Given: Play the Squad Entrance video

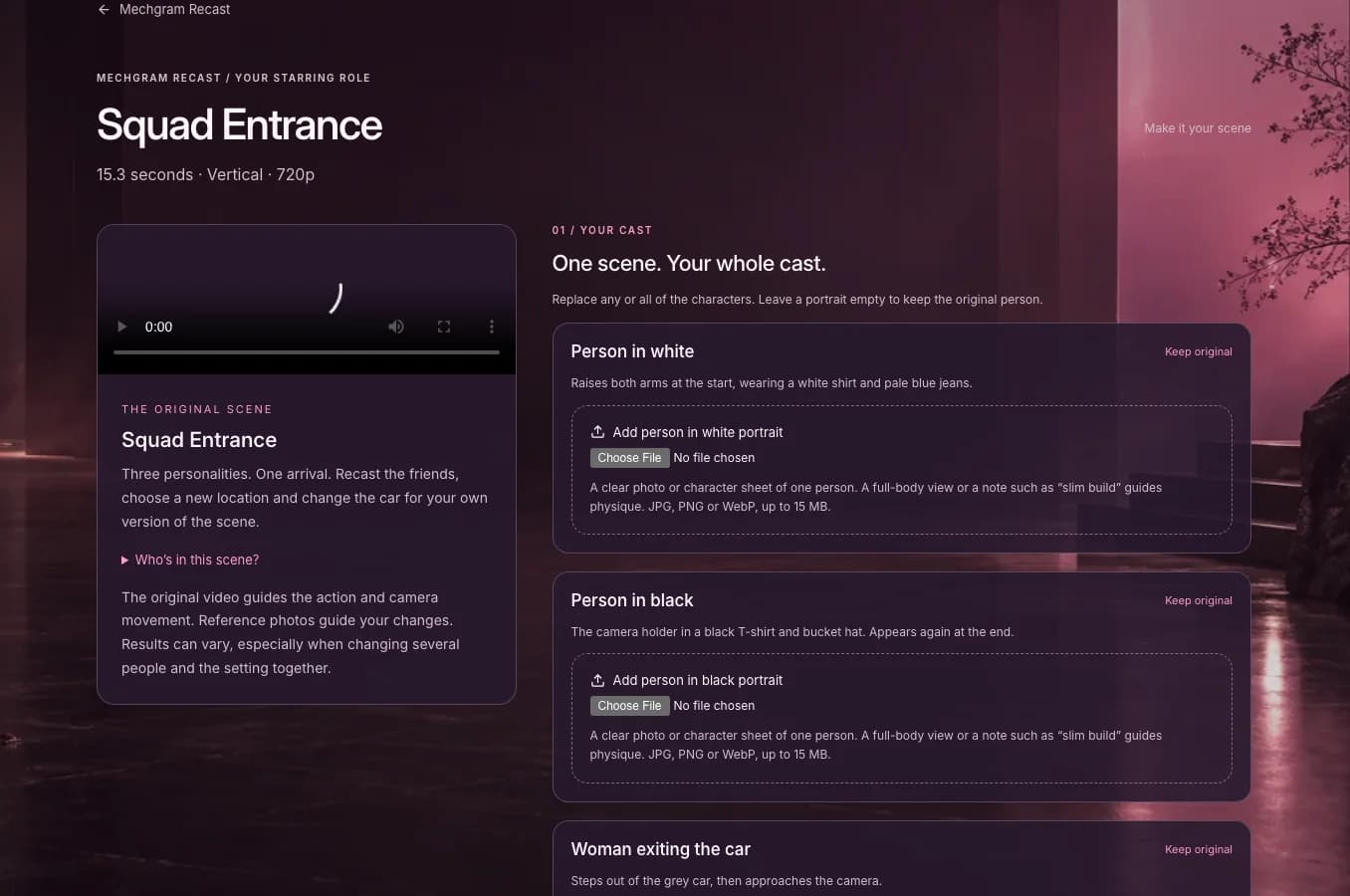Looking at the screenshot, I should [x=122, y=327].
